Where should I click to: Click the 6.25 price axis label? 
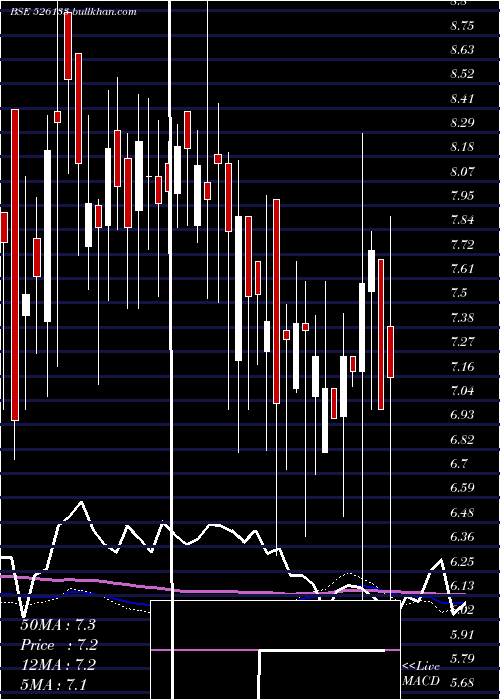[462, 561]
